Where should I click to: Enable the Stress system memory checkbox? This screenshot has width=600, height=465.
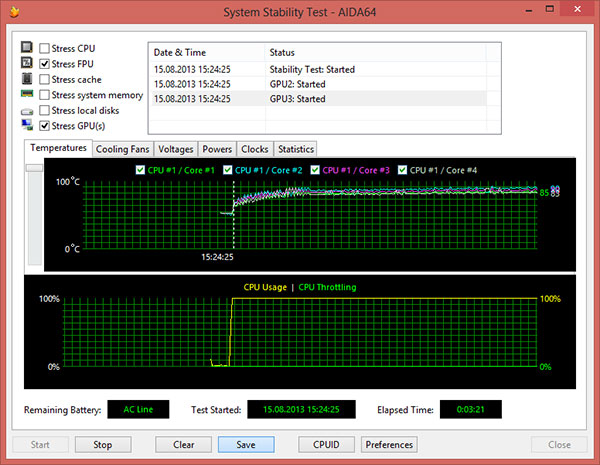tap(44, 95)
